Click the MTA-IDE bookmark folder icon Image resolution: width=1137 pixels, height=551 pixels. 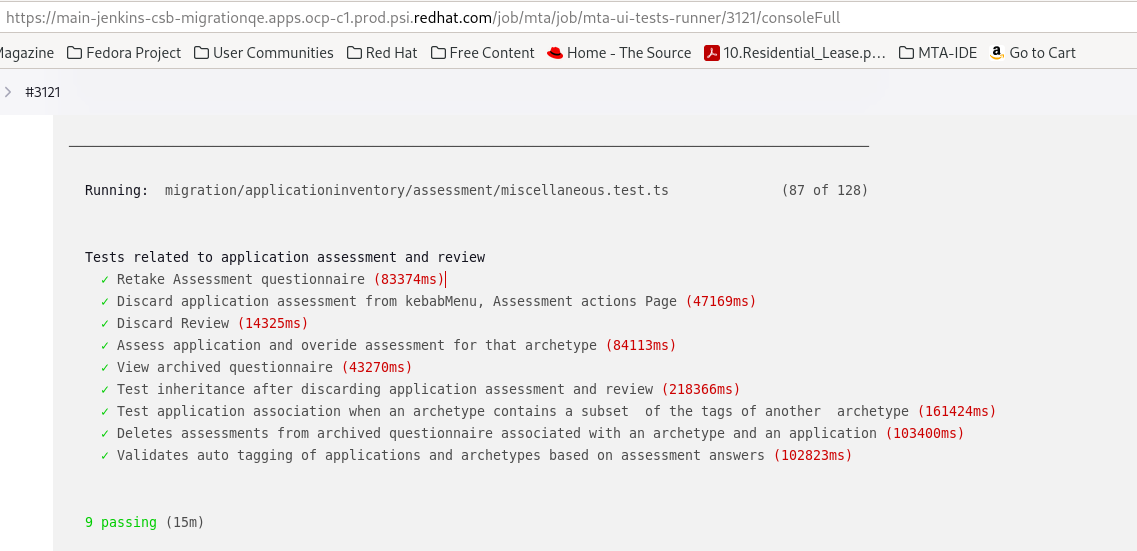(906, 53)
